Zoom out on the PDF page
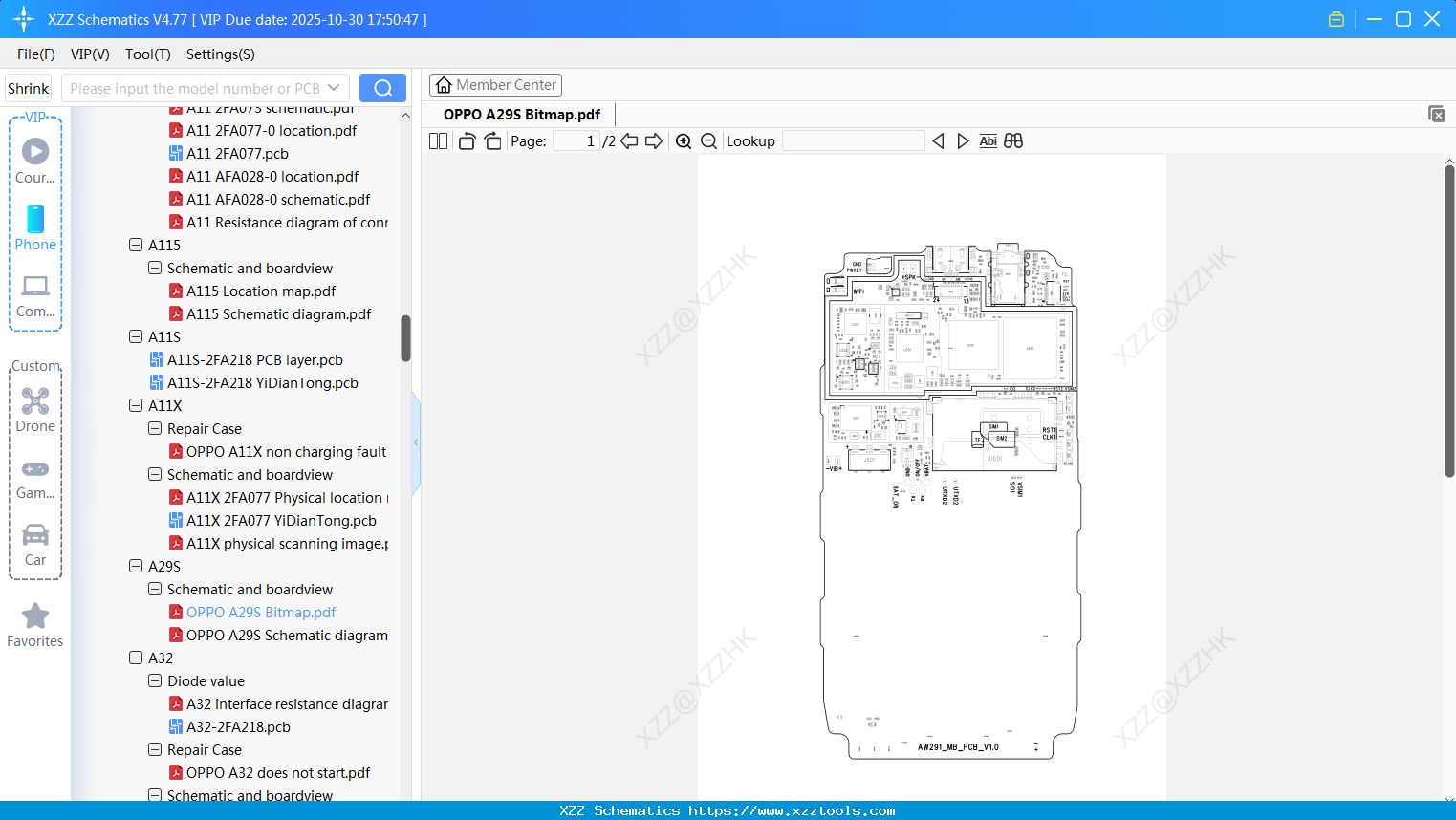This screenshot has width=1456, height=820. pos(708,140)
